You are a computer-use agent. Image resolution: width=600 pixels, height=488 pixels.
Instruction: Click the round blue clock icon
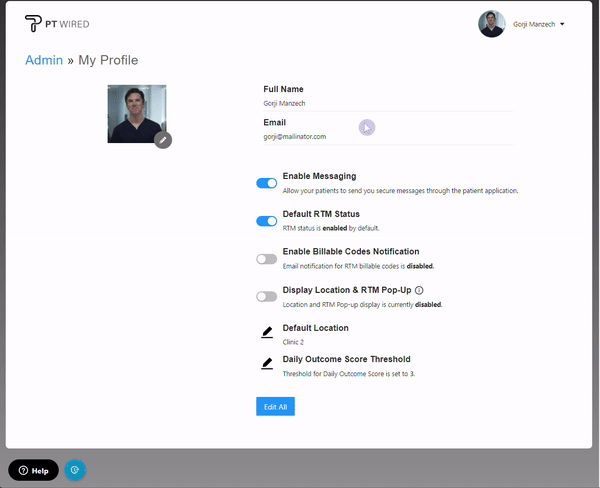75,470
